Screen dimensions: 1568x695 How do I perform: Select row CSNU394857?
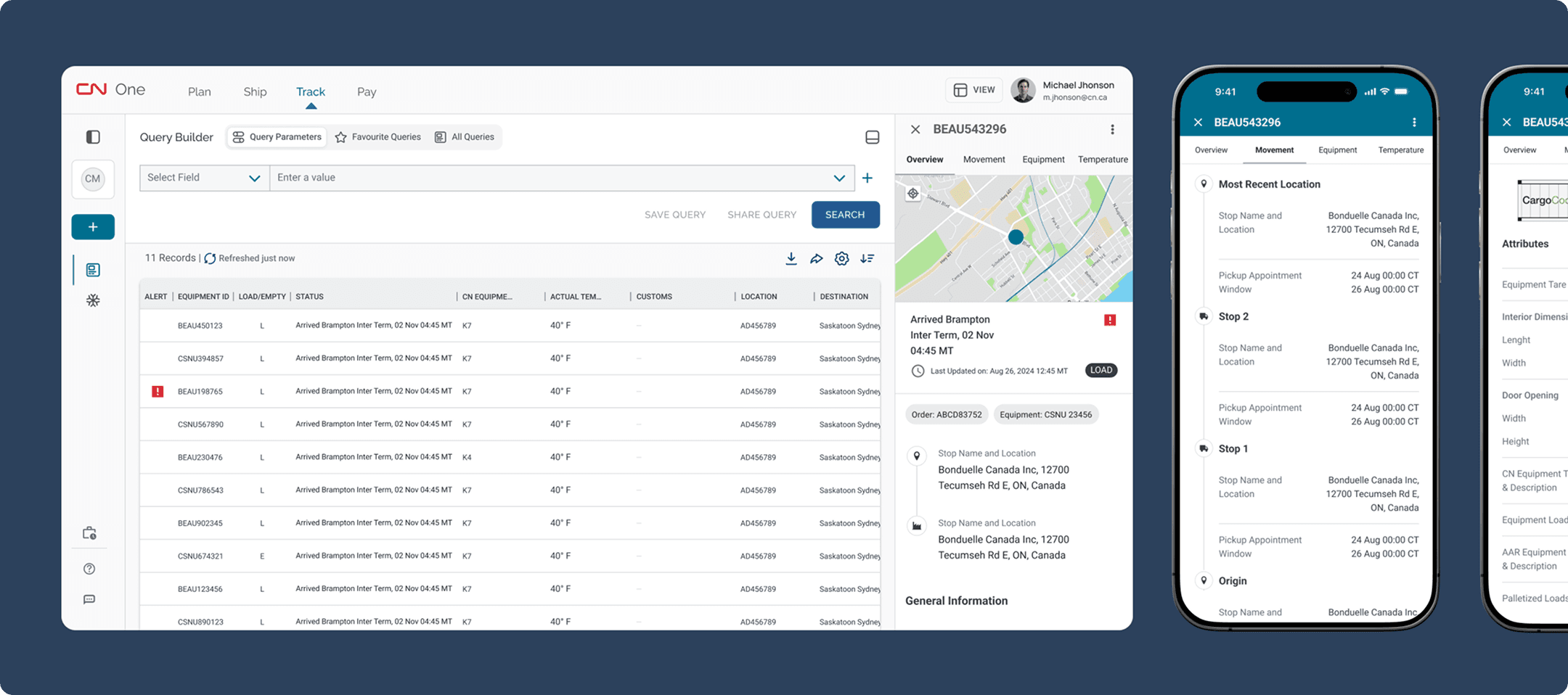pos(510,358)
